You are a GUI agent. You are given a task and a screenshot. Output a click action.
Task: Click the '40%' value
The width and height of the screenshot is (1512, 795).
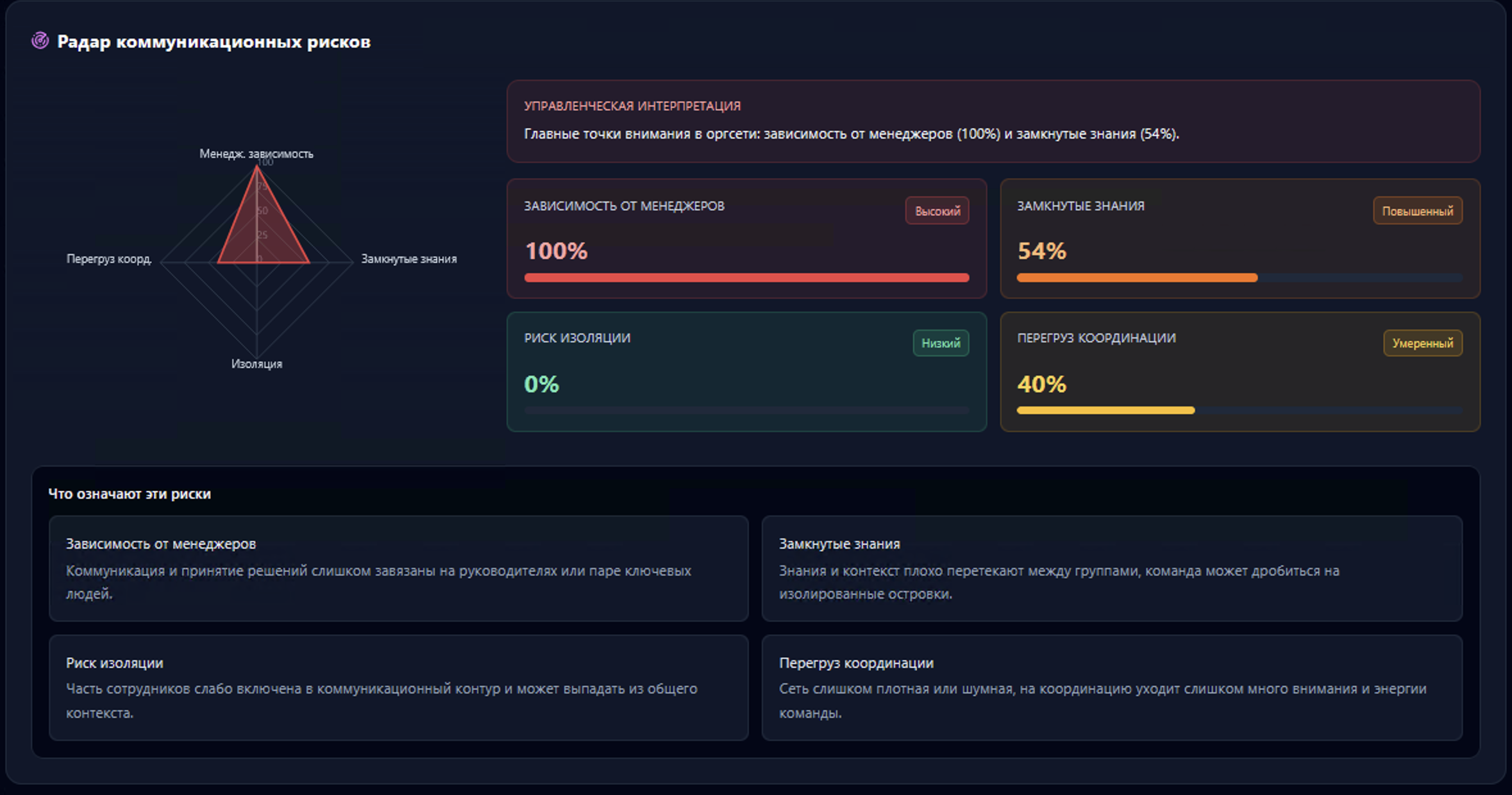pos(1041,384)
